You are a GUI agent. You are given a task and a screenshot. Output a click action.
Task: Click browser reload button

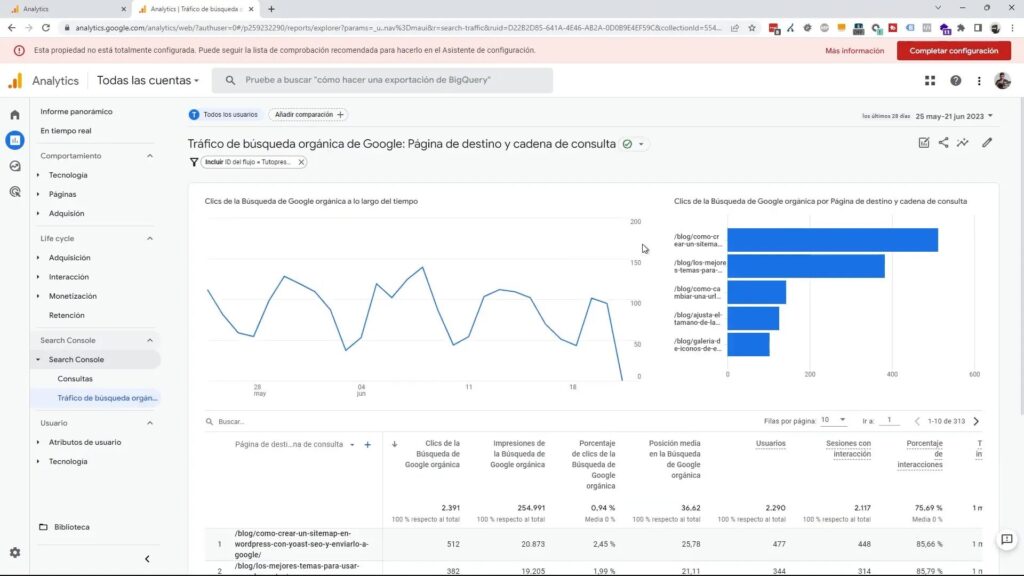click(46, 27)
